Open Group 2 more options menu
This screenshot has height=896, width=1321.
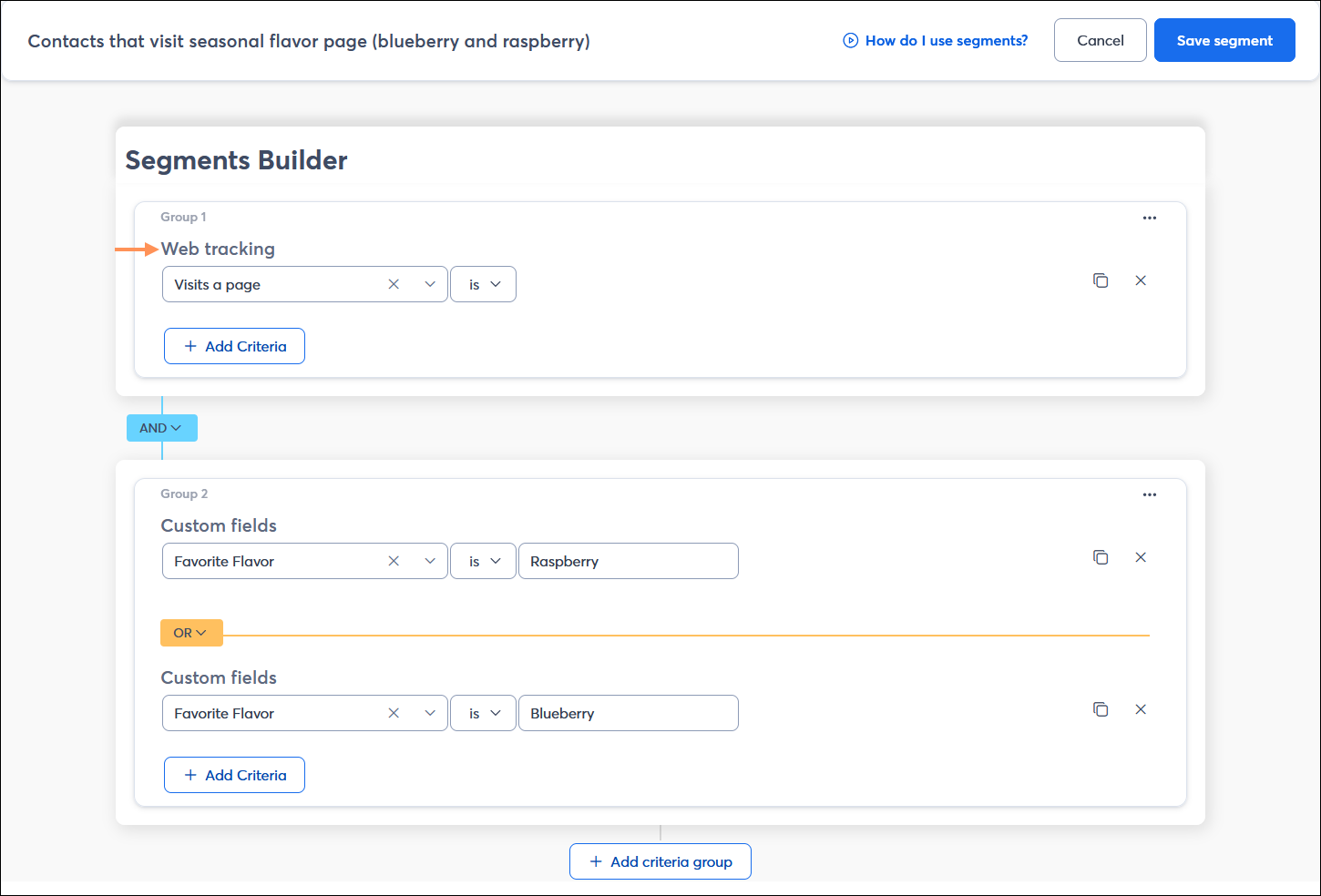pos(1149,494)
